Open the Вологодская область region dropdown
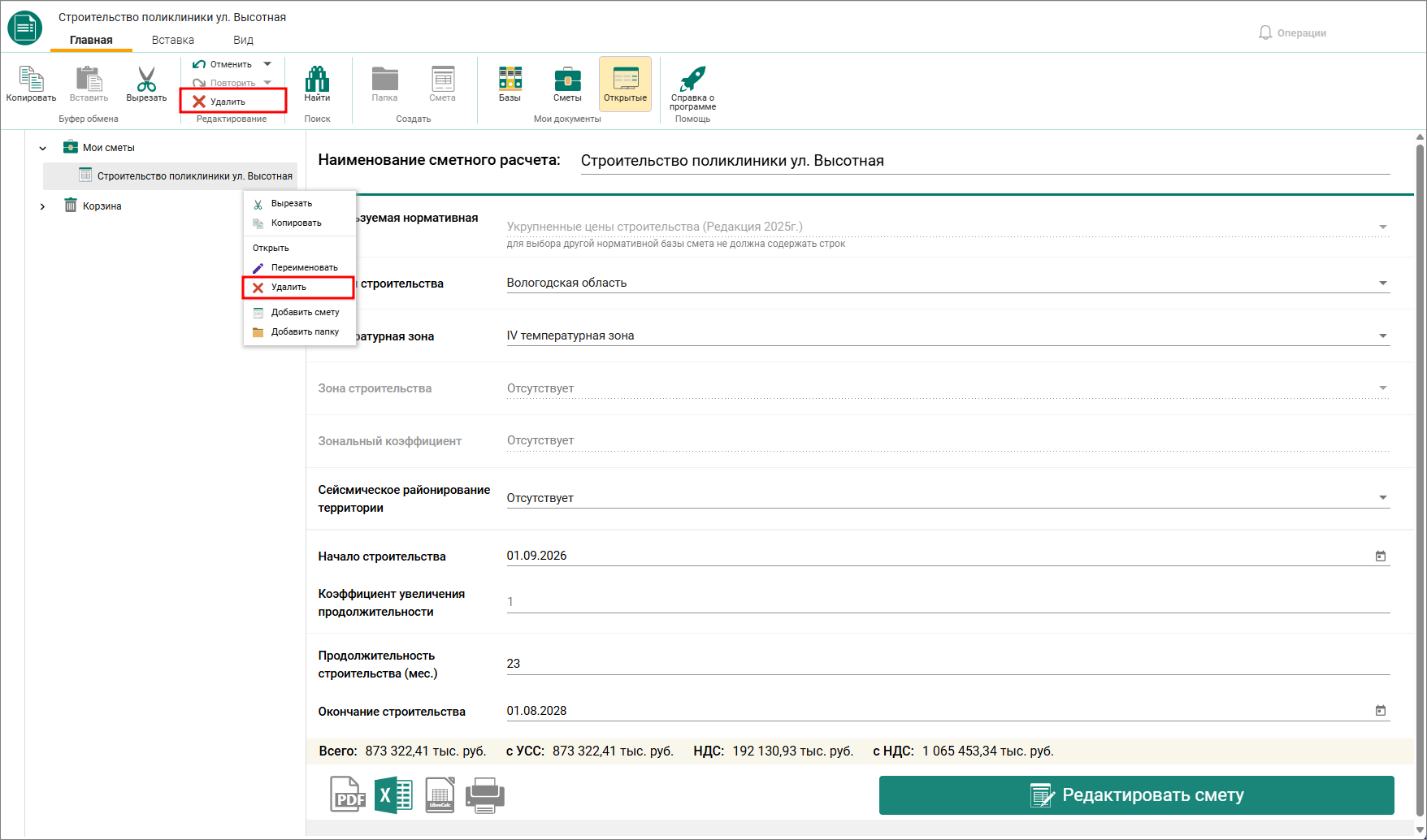The width and height of the screenshot is (1427, 840). [1382, 283]
